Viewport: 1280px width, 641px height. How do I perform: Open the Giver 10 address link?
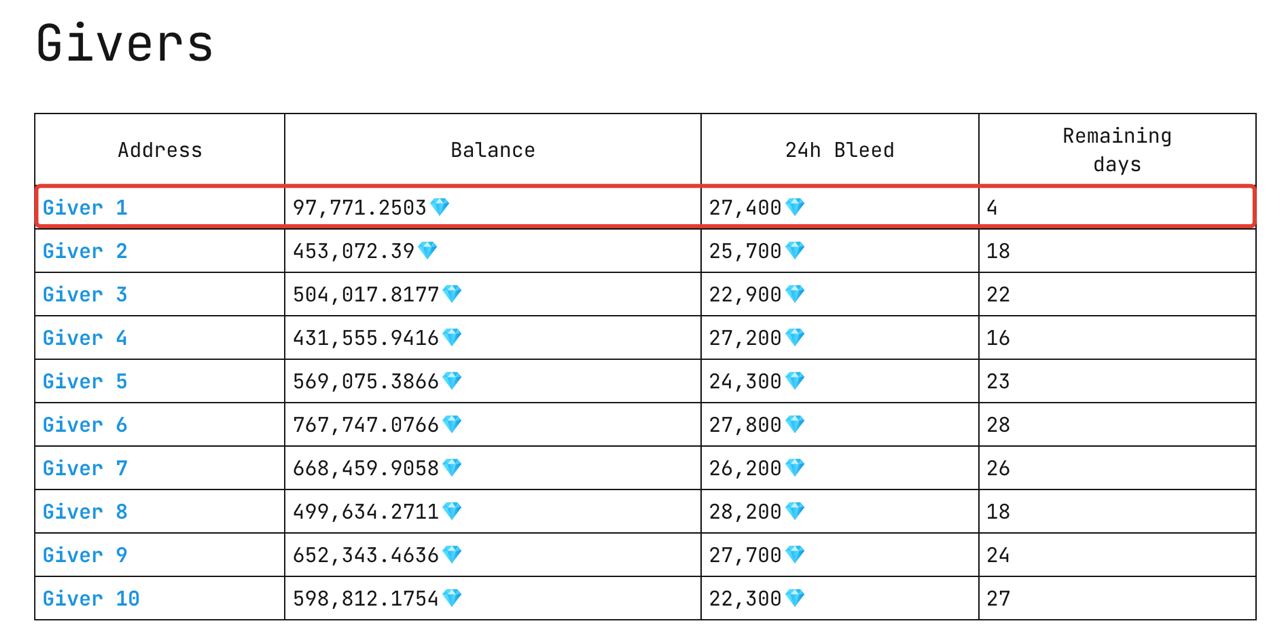[91, 599]
